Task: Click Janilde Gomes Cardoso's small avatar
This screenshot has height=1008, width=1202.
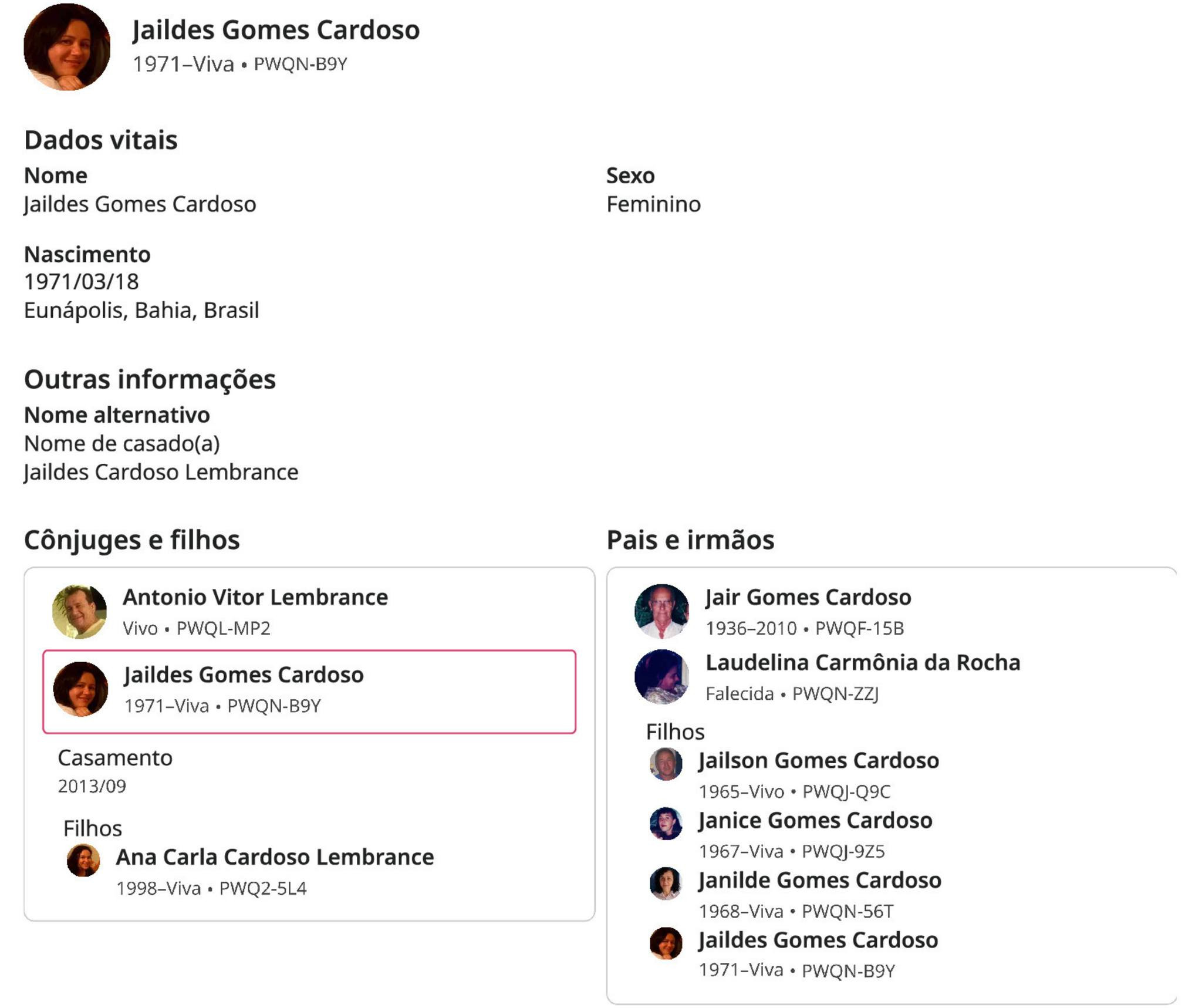Action: [x=666, y=883]
